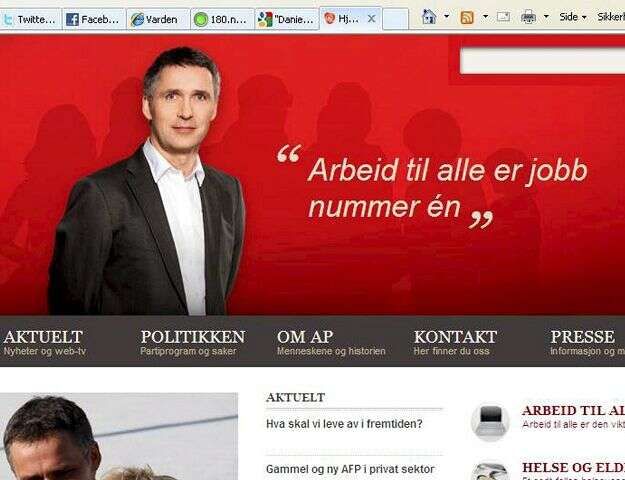Open the RSS feeds icon

click(467, 18)
